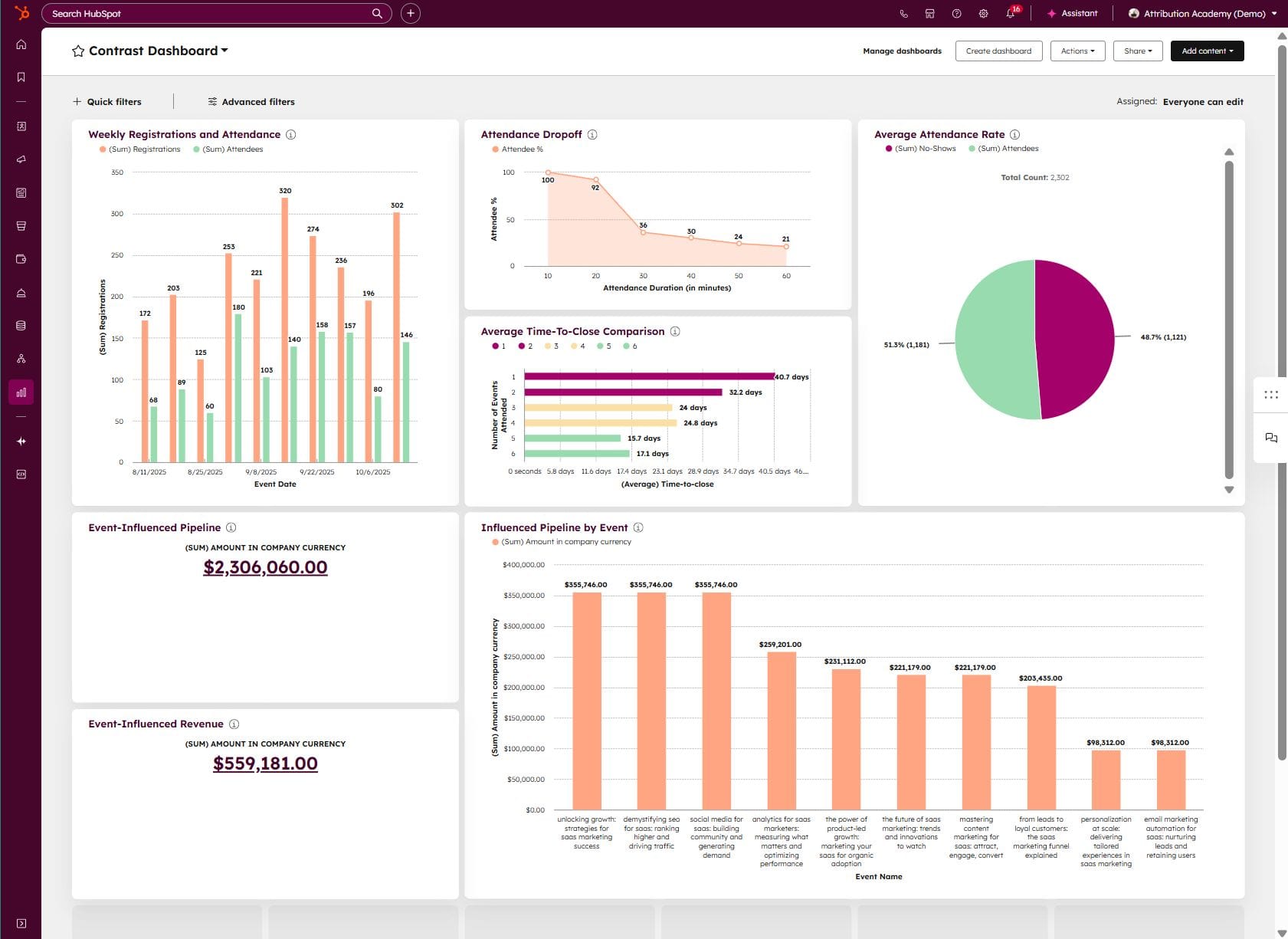Select the Workflows automation icon in sidebar

(21, 358)
